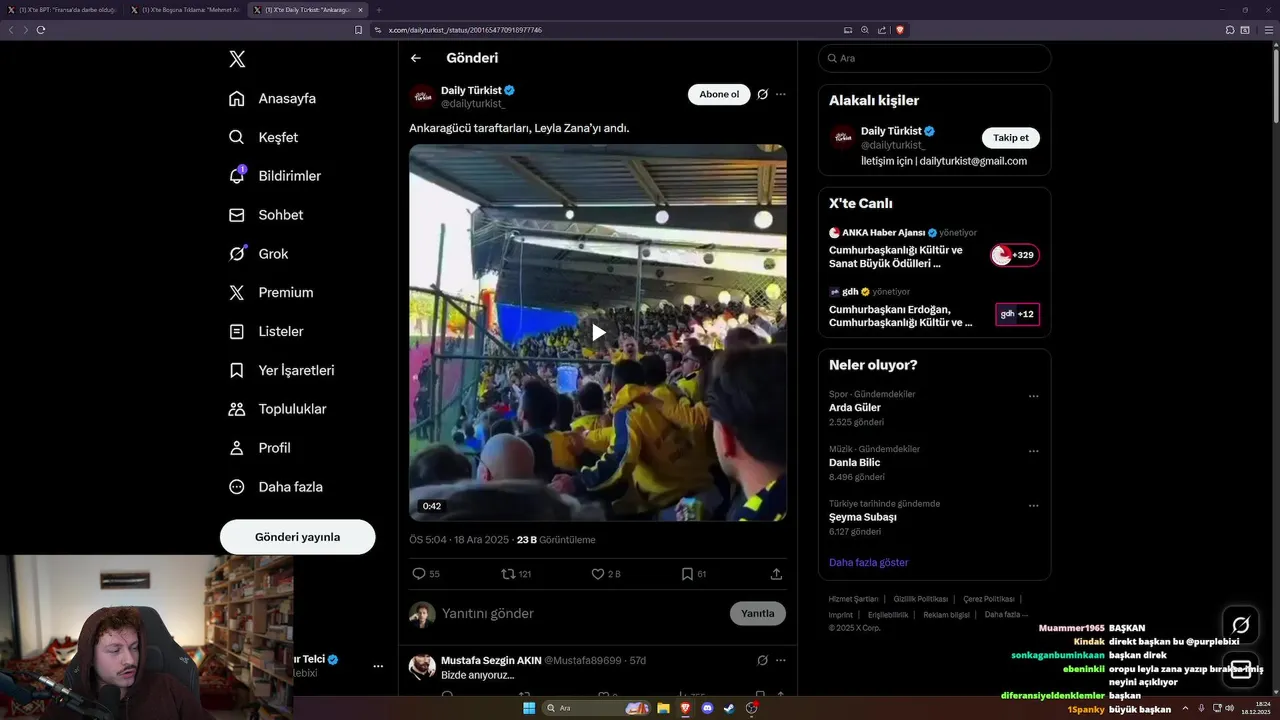This screenshot has width=1280, height=720.
Task: Expand Daha fazla menu
Action: [x=275, y=487]
